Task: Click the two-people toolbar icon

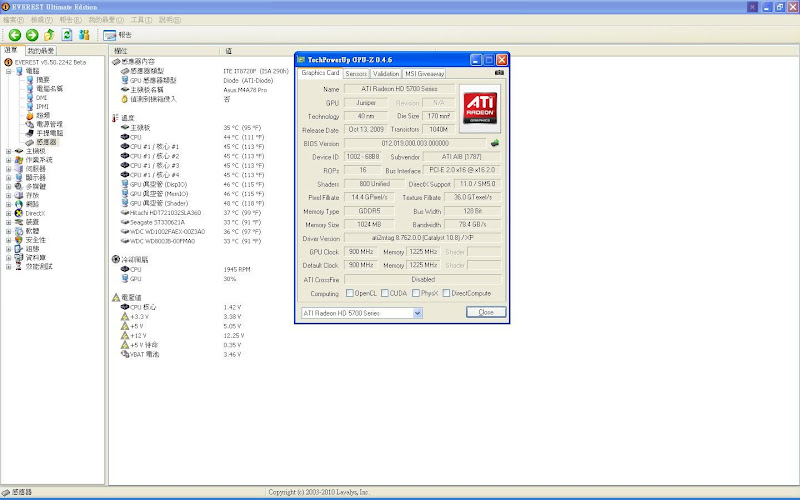Action: (x=84, y=35)
